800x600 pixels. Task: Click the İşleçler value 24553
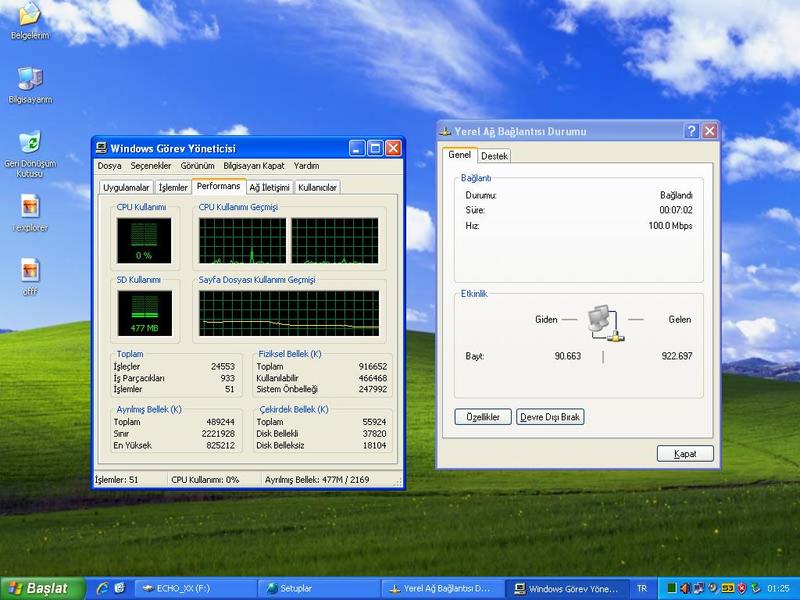[222, 366]
